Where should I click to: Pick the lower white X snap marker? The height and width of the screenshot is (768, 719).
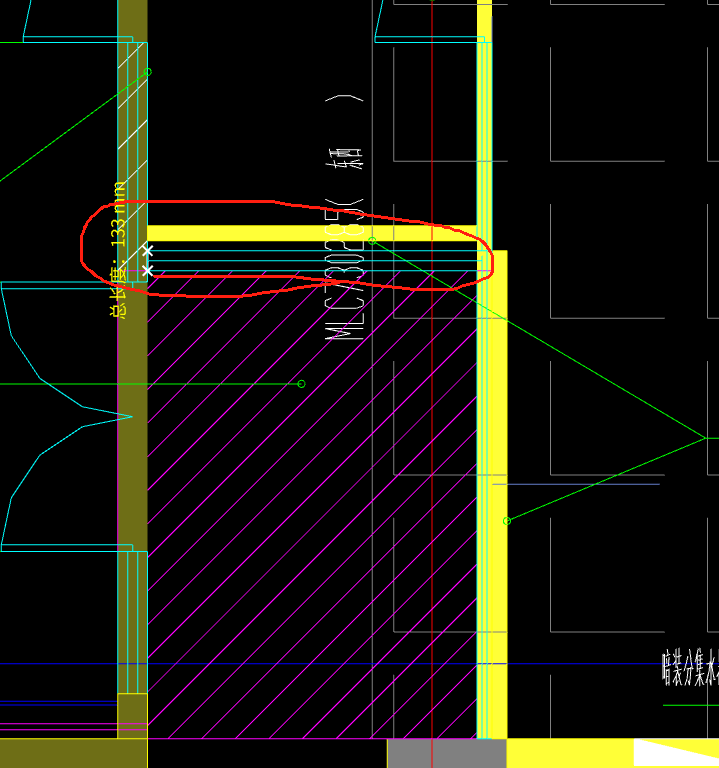tap(147, 270)
